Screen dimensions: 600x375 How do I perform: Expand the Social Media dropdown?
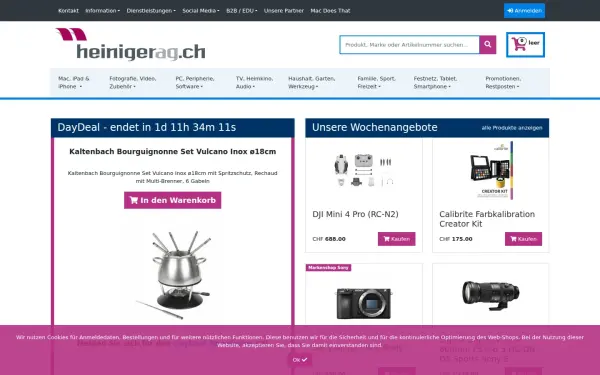[201, 11]
